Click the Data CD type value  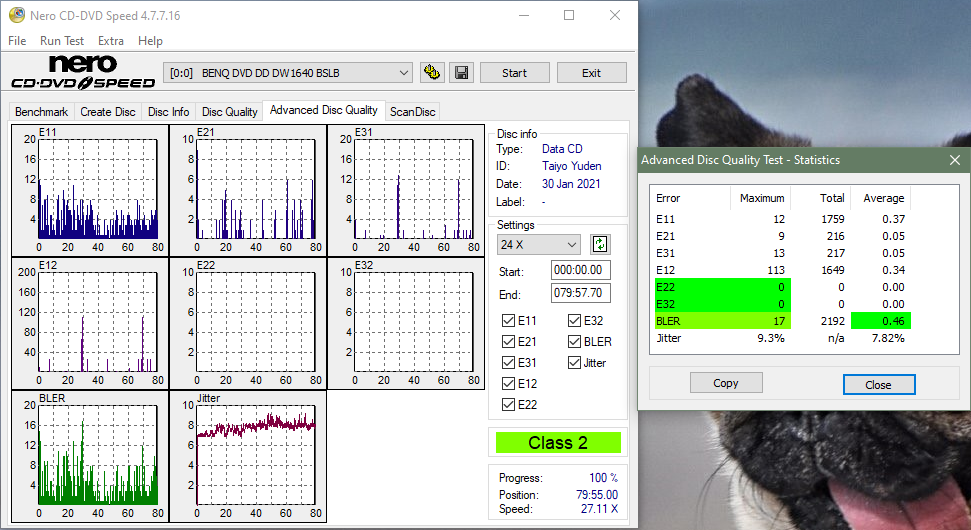tap(562, 149)
